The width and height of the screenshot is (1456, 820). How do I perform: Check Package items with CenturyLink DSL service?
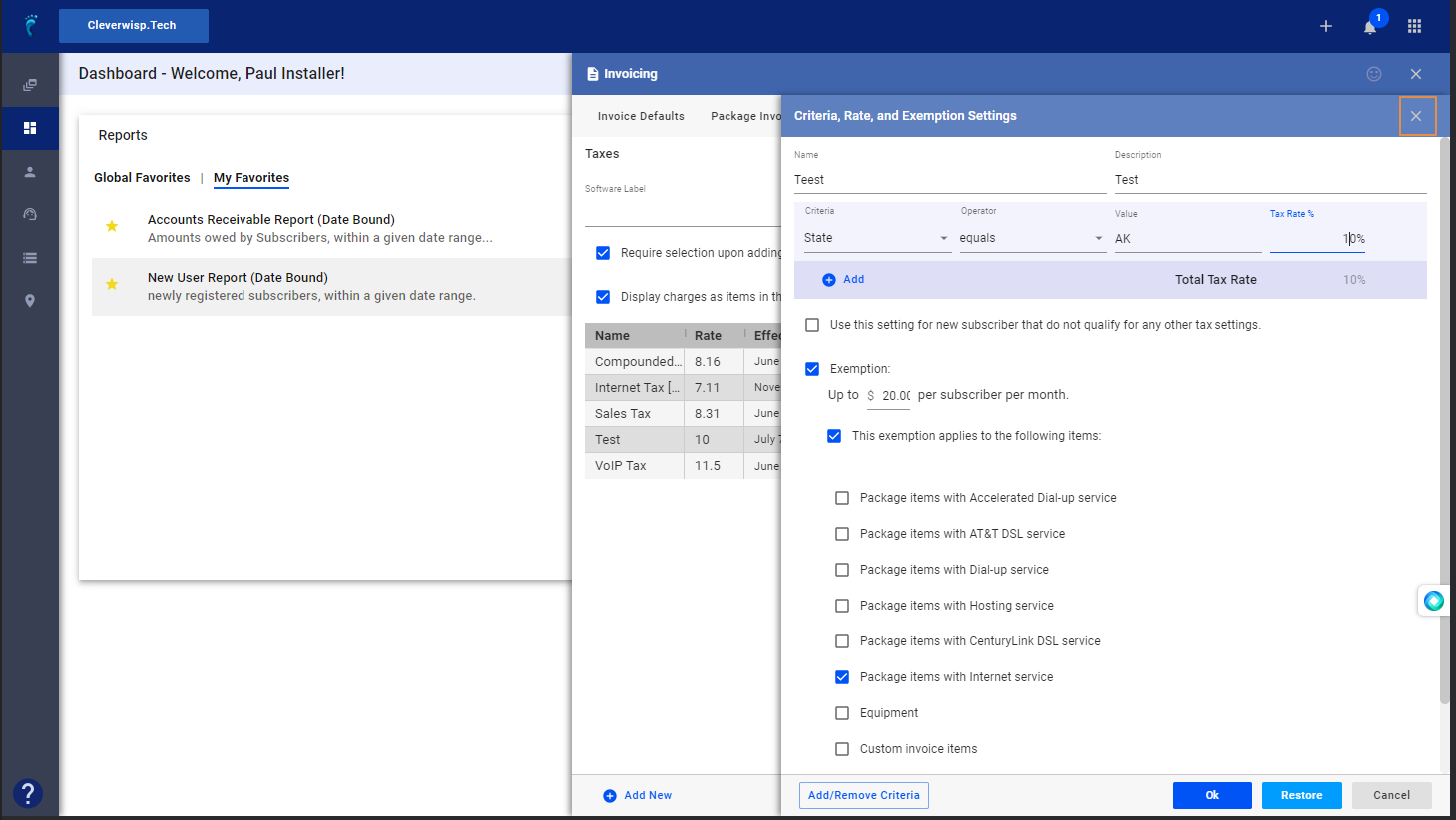842,641
